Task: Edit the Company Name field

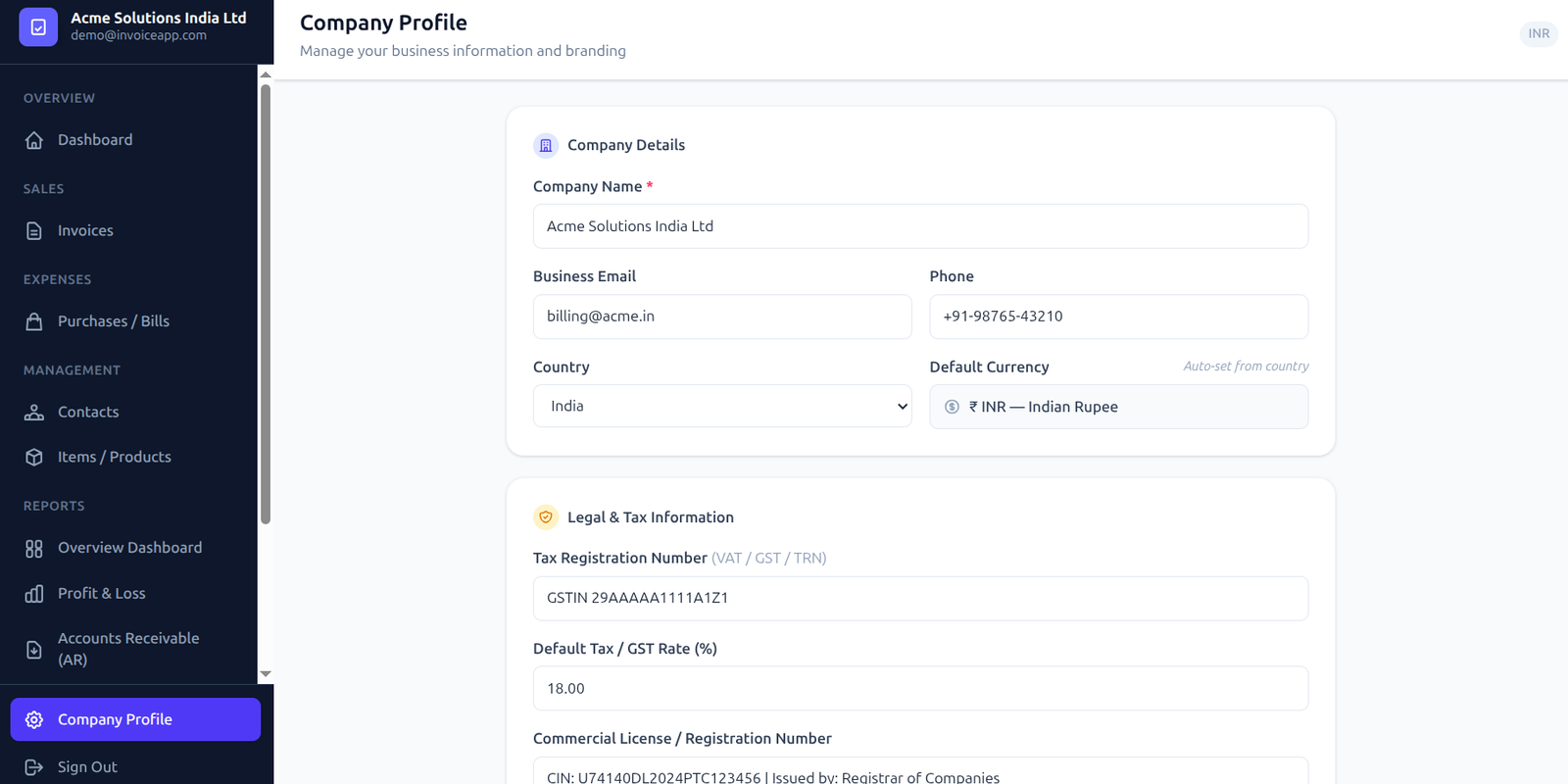Action: click(920, 226)
